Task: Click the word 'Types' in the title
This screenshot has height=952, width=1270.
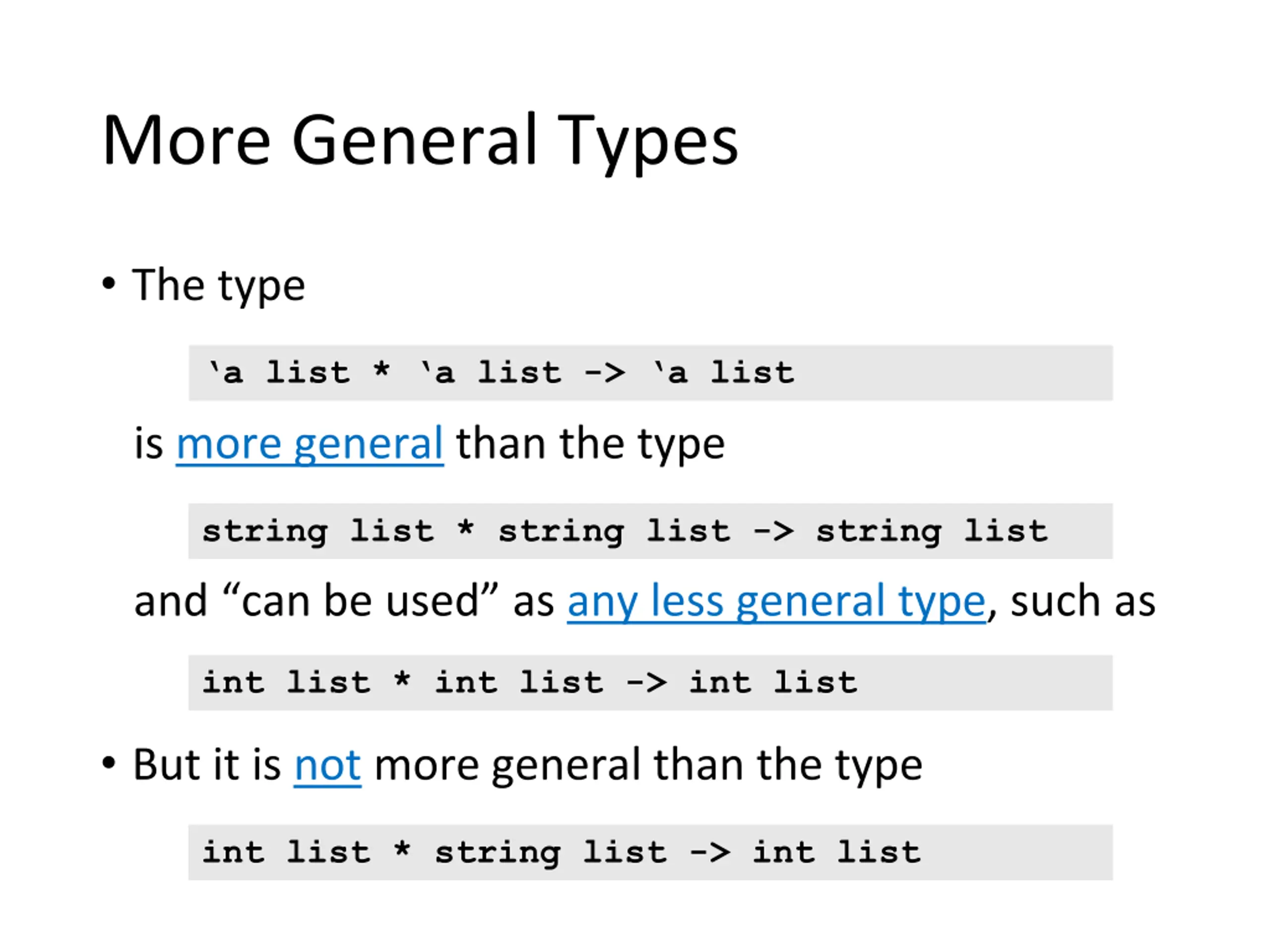Action: coord(647,143)
